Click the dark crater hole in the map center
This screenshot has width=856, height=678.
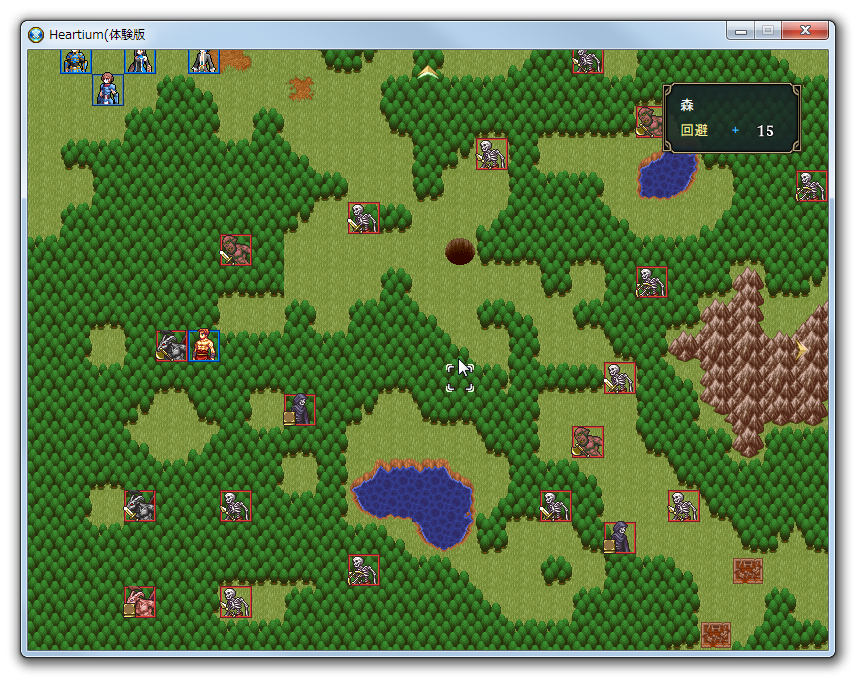(460, 251)
